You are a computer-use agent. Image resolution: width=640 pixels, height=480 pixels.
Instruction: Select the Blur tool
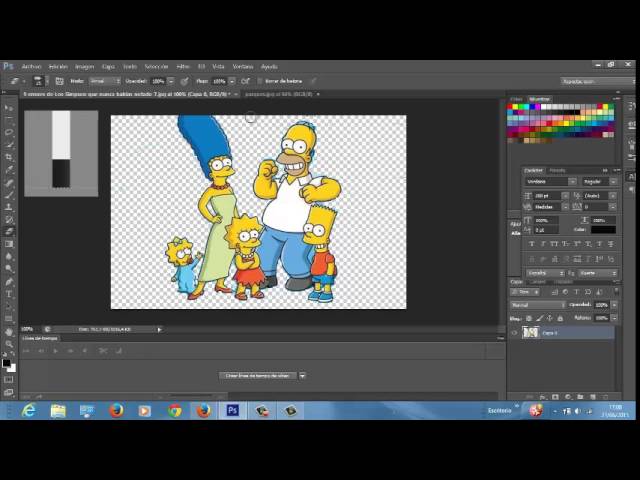click(x=9, y=256)
